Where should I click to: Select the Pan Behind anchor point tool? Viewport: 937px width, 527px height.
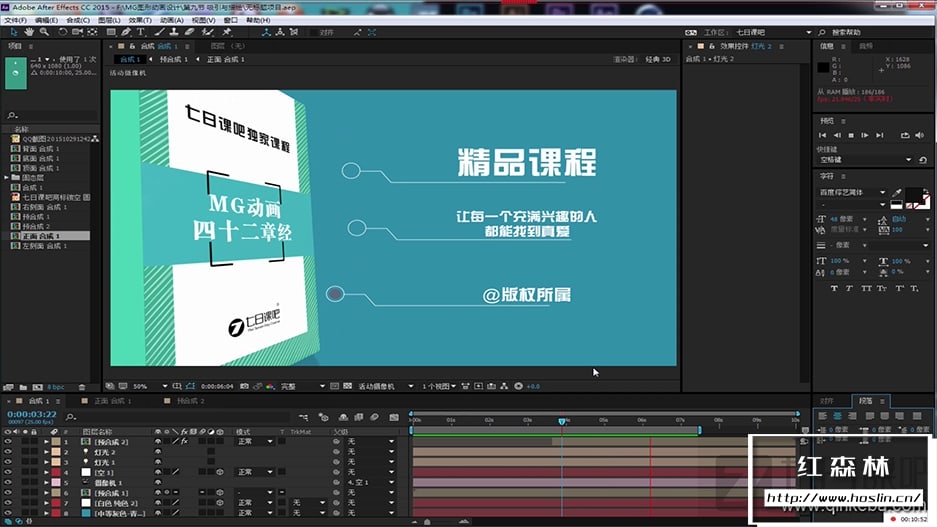click(92, 32)
